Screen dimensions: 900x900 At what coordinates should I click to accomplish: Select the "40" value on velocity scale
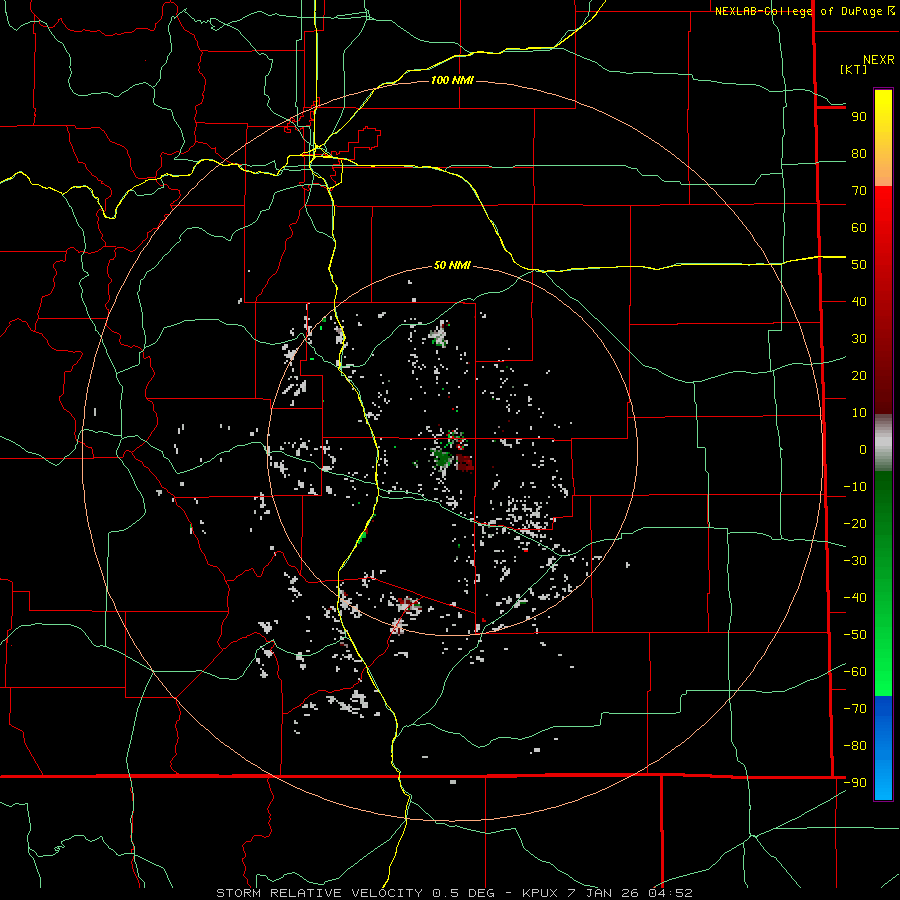point(859,302)
